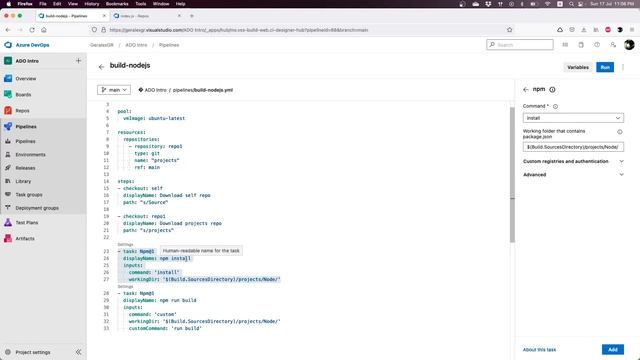
Task: Go back in browser history
Action: [8, 30]
